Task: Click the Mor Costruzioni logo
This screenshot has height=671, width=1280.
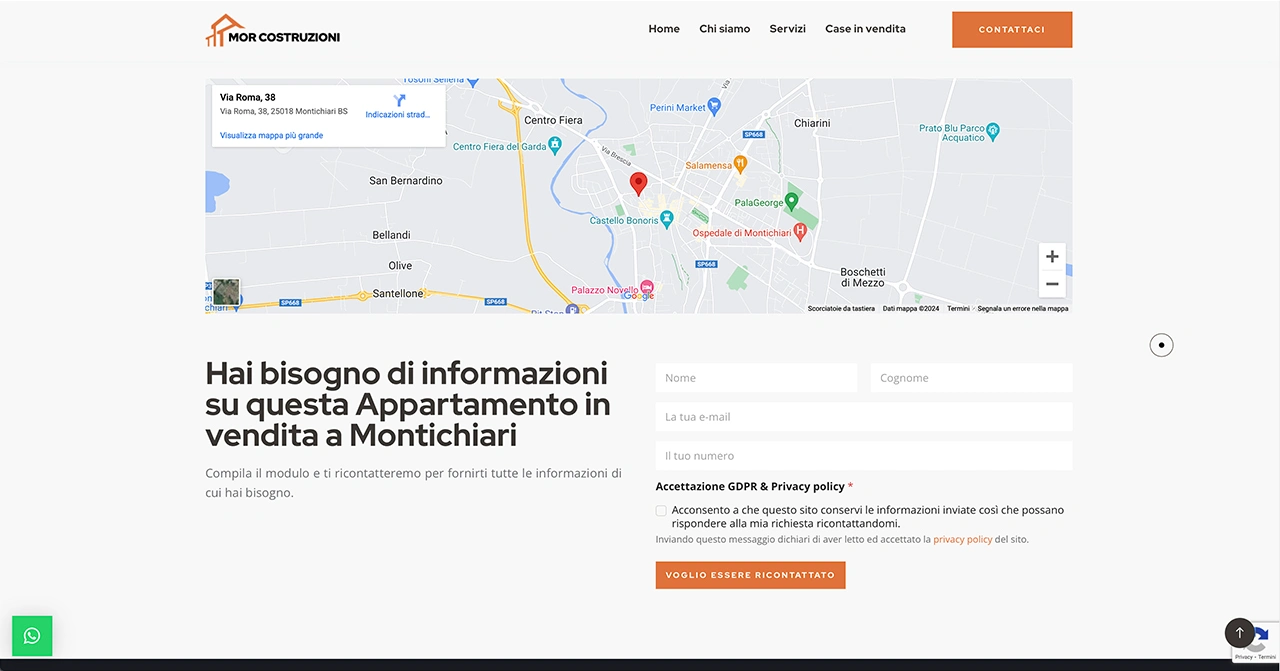Action: coord(273,31)
